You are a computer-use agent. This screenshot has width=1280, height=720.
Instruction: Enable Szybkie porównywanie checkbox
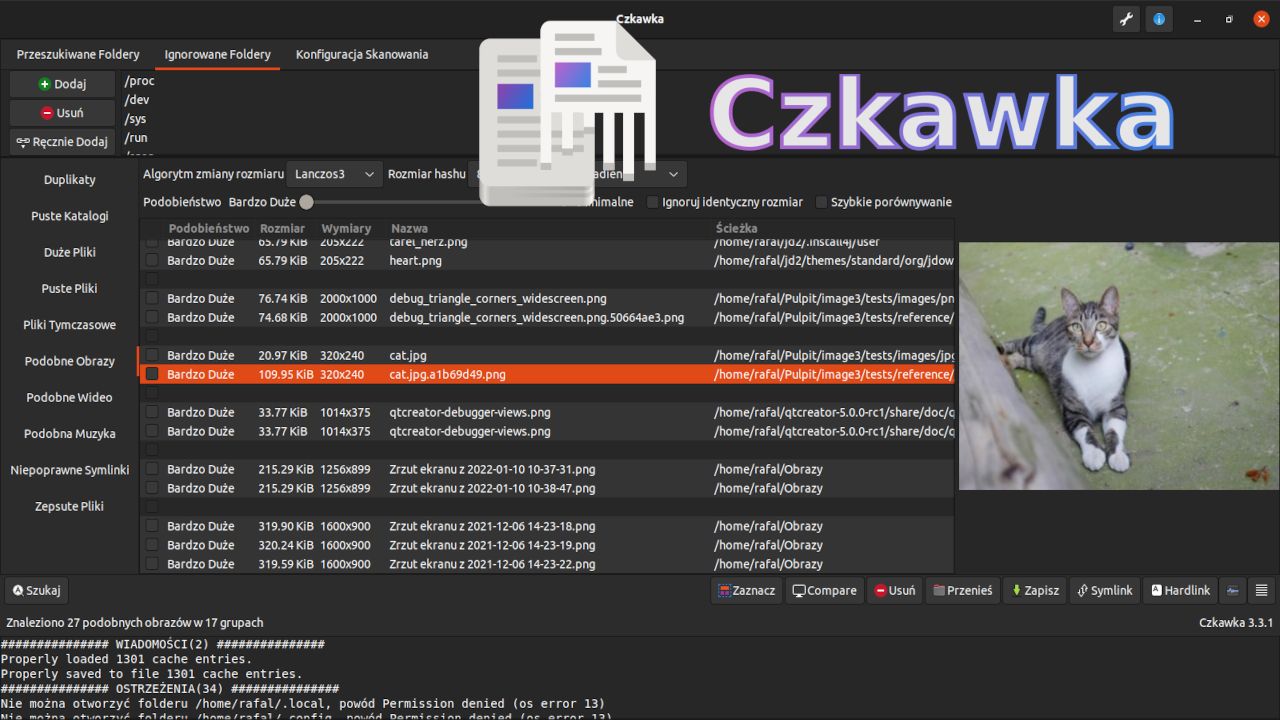click(822, 202)
